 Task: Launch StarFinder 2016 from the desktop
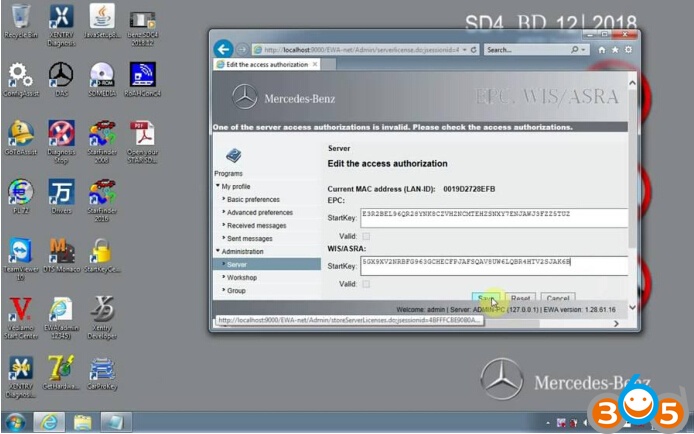click(102, 200)
